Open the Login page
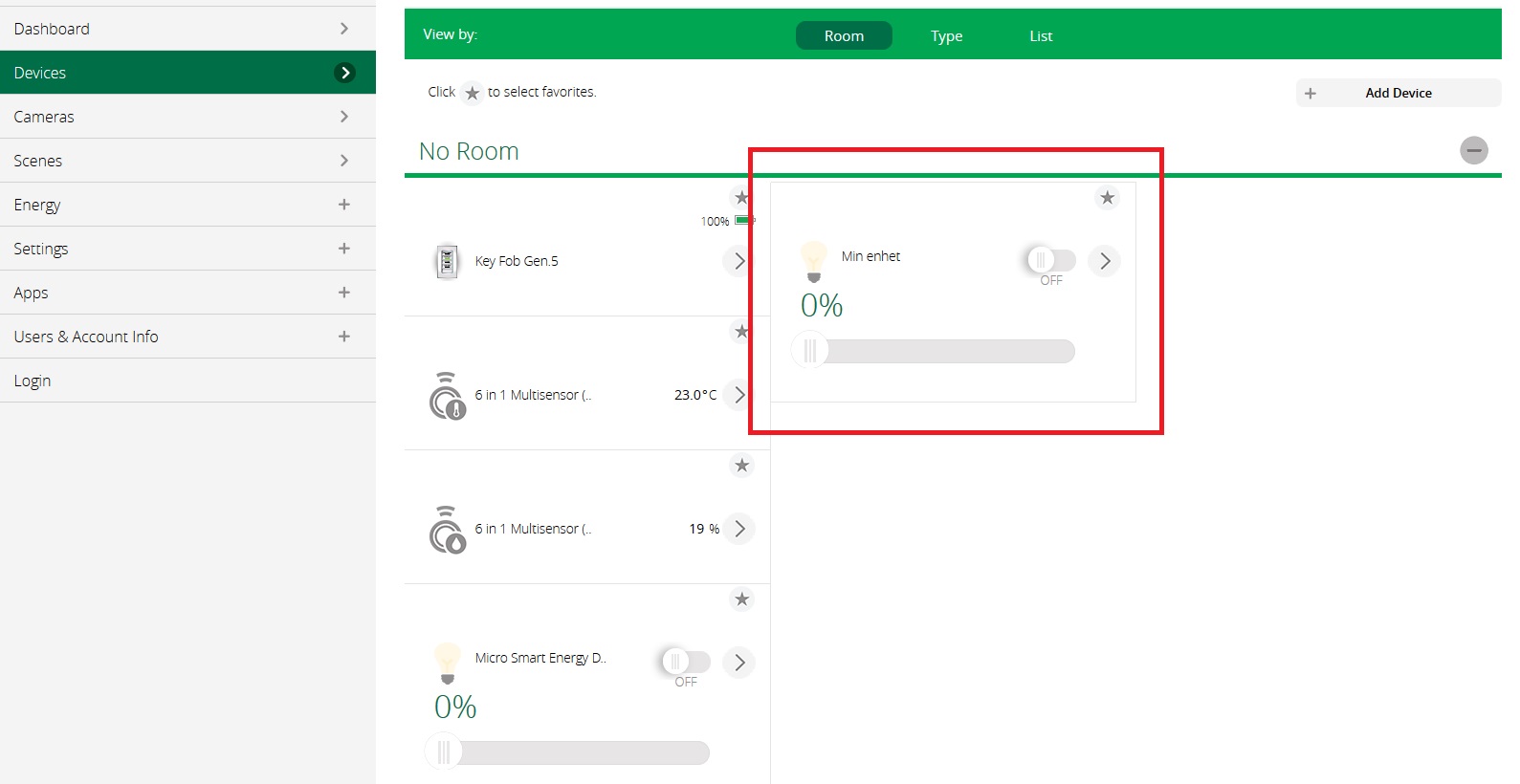The height and width of the screenshot is (784, 1520). 187,381
